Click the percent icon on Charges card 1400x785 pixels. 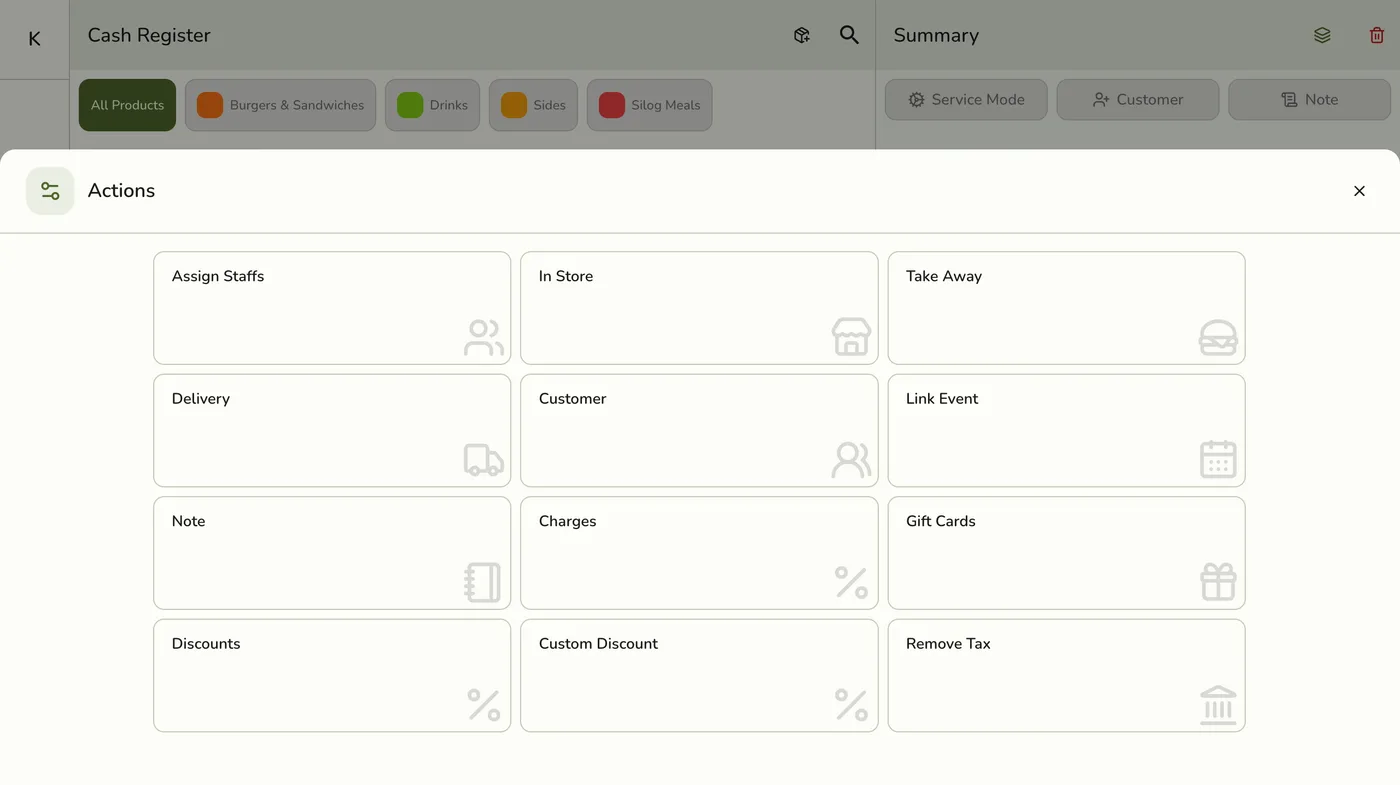[851, 582]
